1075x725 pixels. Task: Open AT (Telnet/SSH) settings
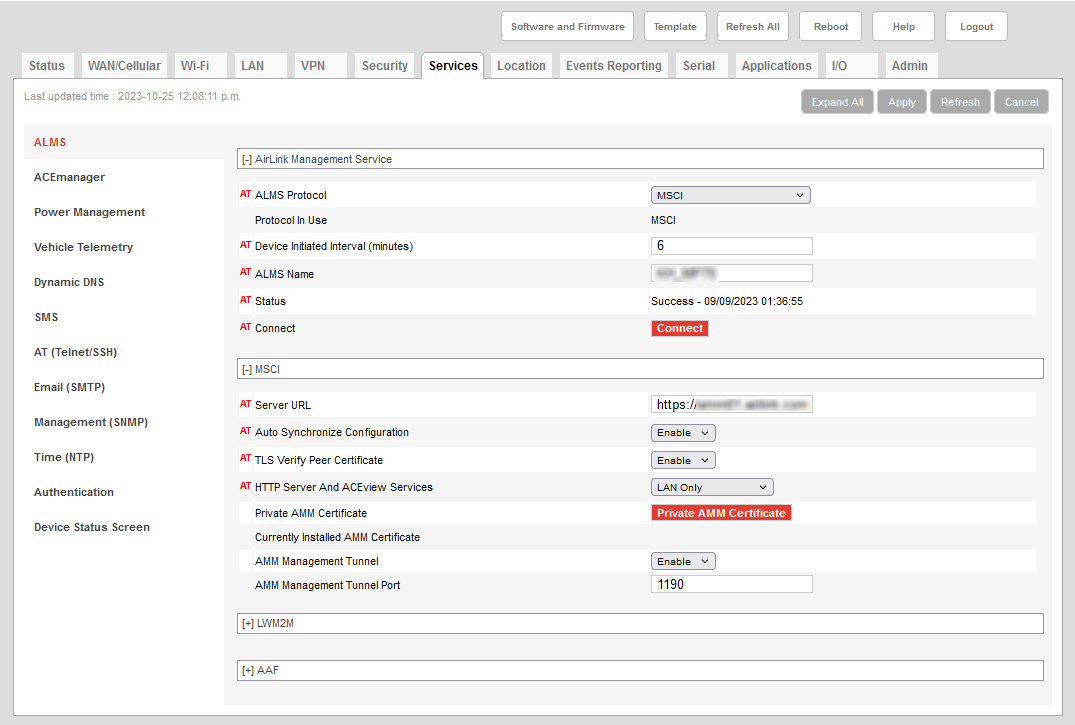75,352
